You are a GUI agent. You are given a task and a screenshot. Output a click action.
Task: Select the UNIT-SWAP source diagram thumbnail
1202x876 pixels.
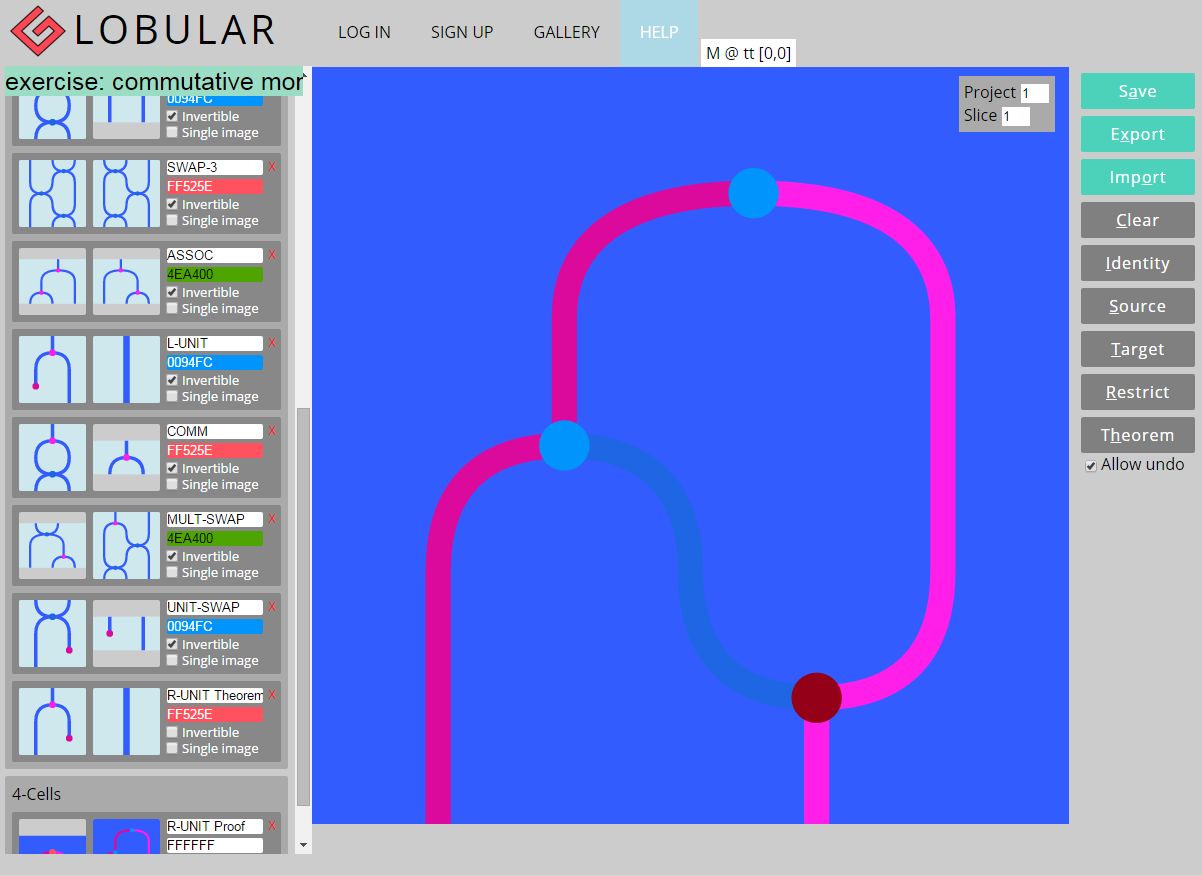pyautogui.click(x=52, y=634)
